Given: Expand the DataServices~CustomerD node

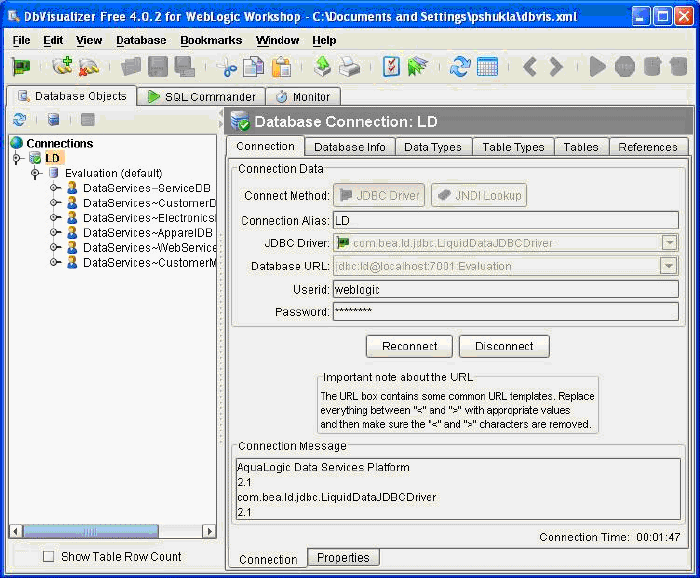Looking at the screenshot, I should coord(54,203).
